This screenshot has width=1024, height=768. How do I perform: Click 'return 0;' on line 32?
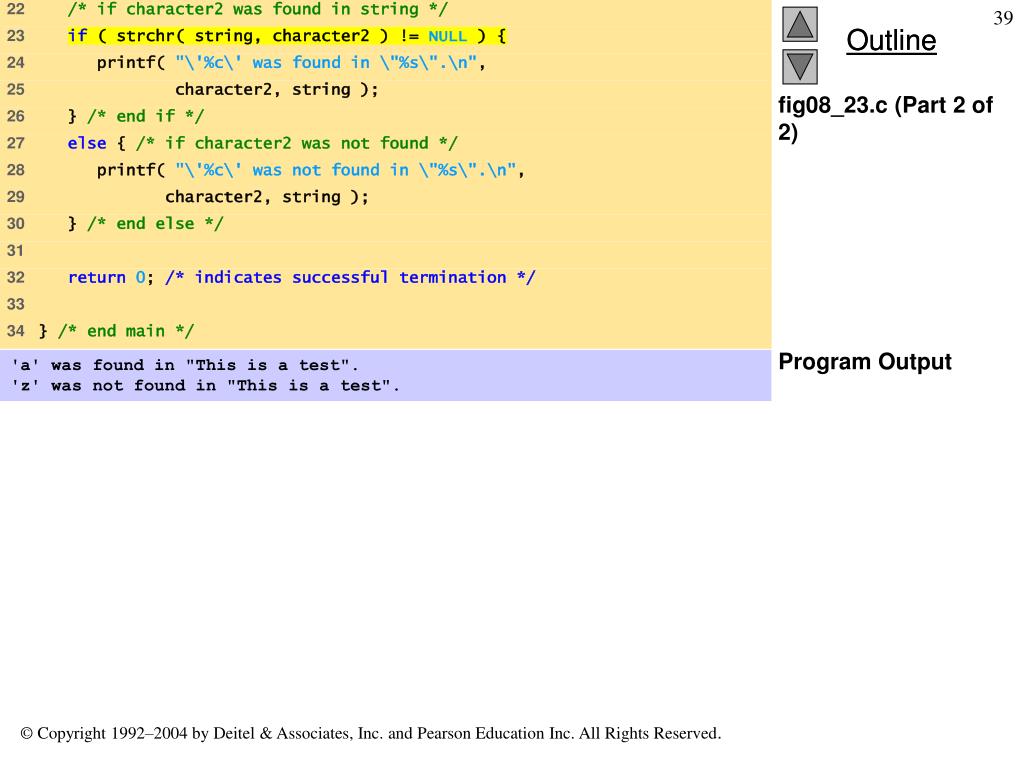coord(111,278)
